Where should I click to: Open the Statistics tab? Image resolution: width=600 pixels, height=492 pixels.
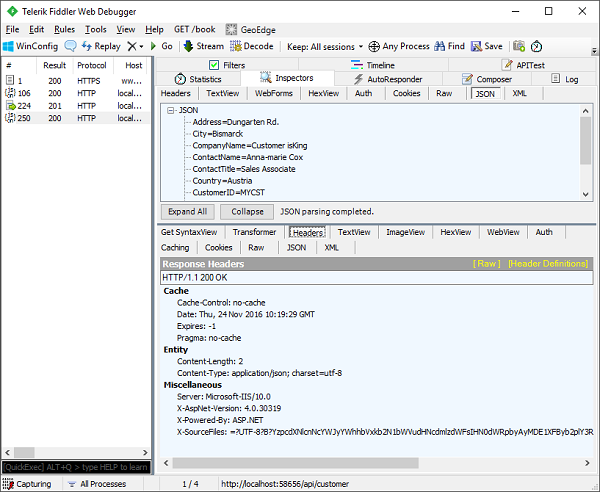click(x=198, y=79)
